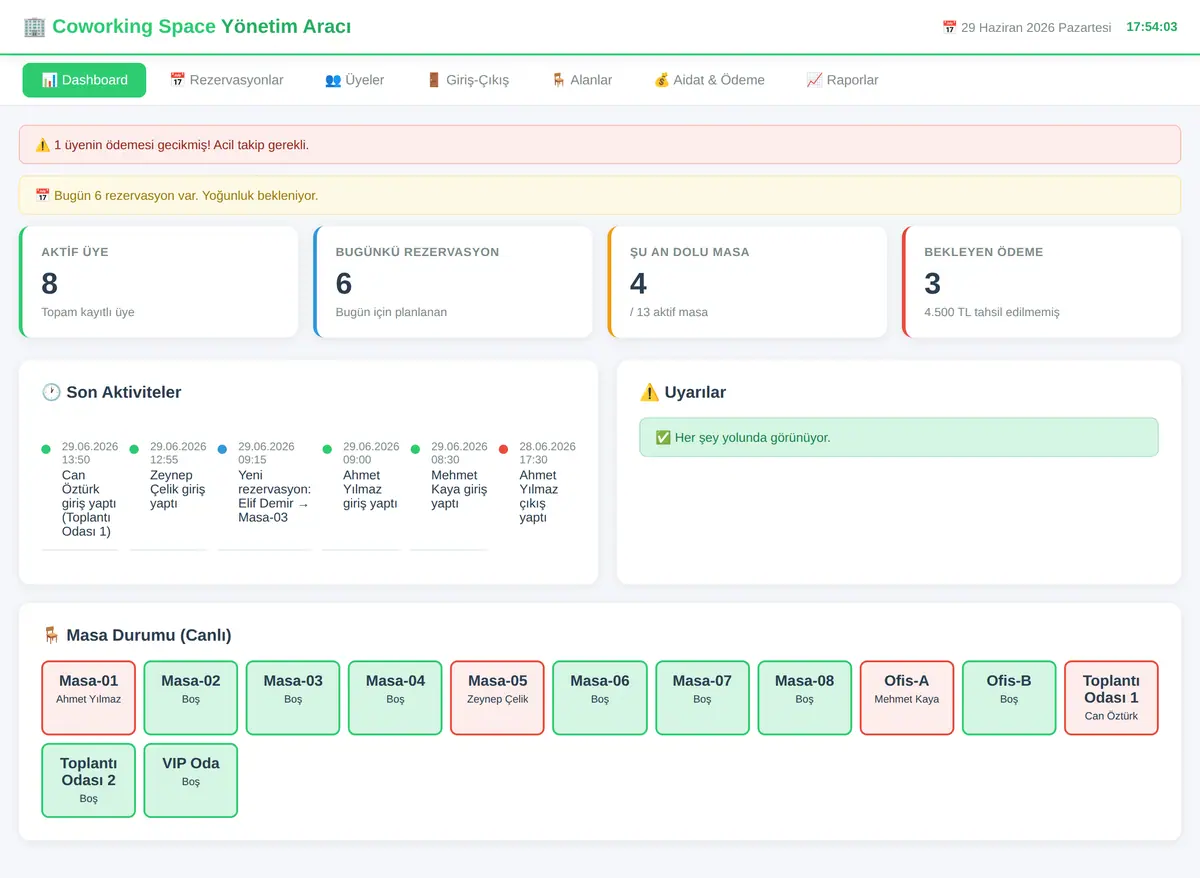Screen dimensions: 1200x878
Task: Open the Toplantı Odası 1 tile
Action: coord(1111,698)
